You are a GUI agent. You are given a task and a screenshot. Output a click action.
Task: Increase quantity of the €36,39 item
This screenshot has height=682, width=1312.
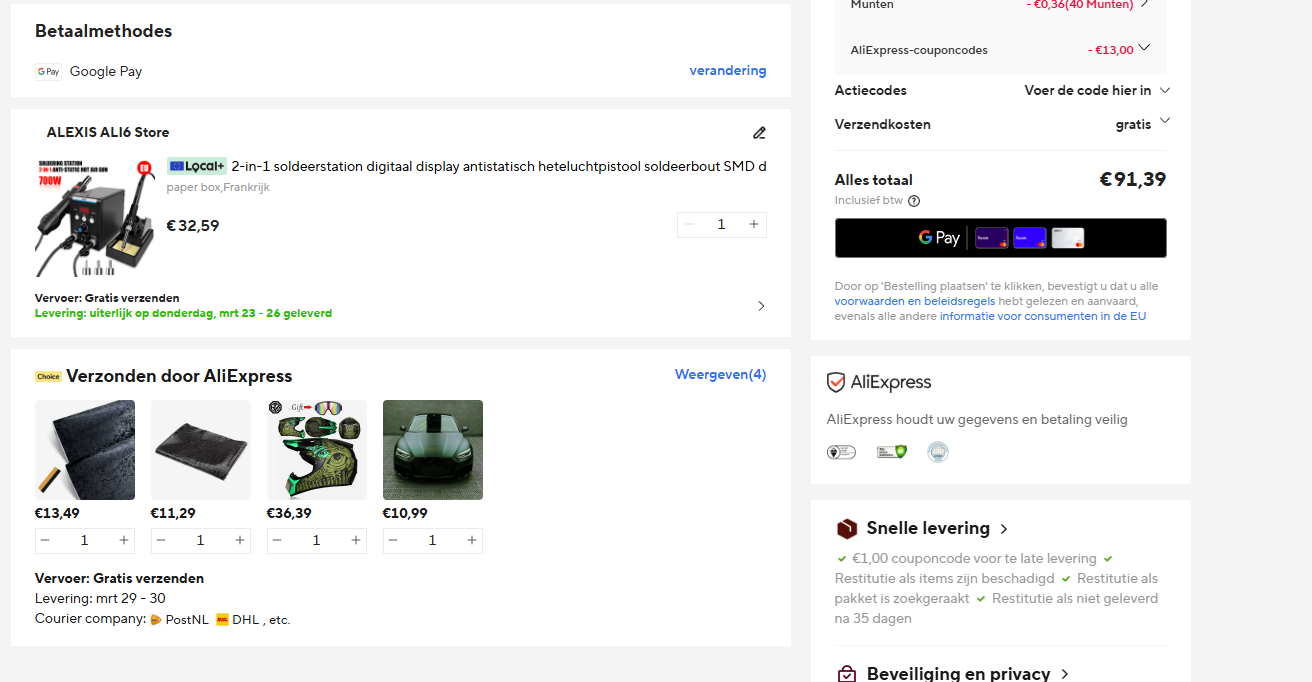(x=356, y=540)
